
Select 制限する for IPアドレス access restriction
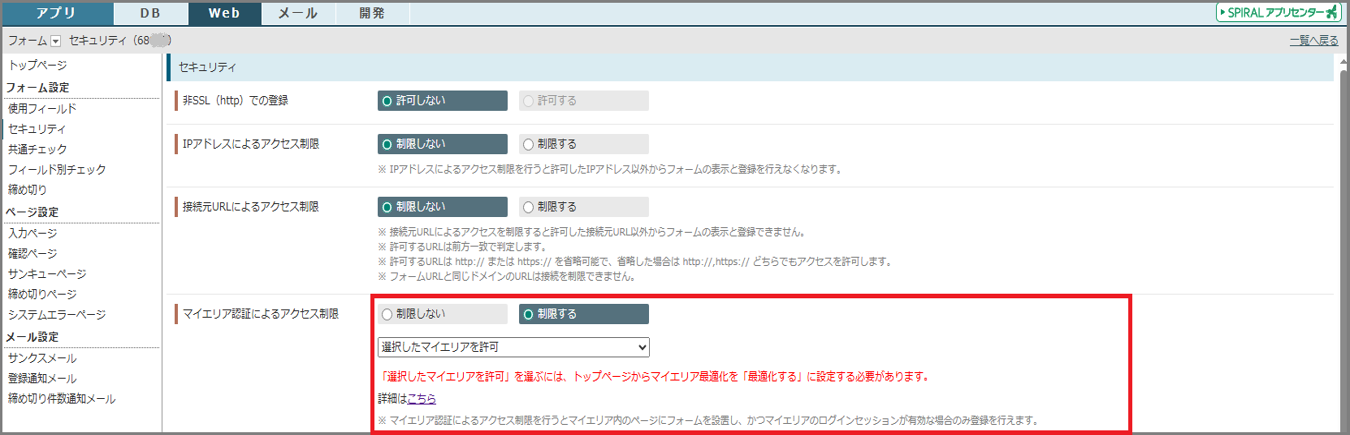point(583,144)
